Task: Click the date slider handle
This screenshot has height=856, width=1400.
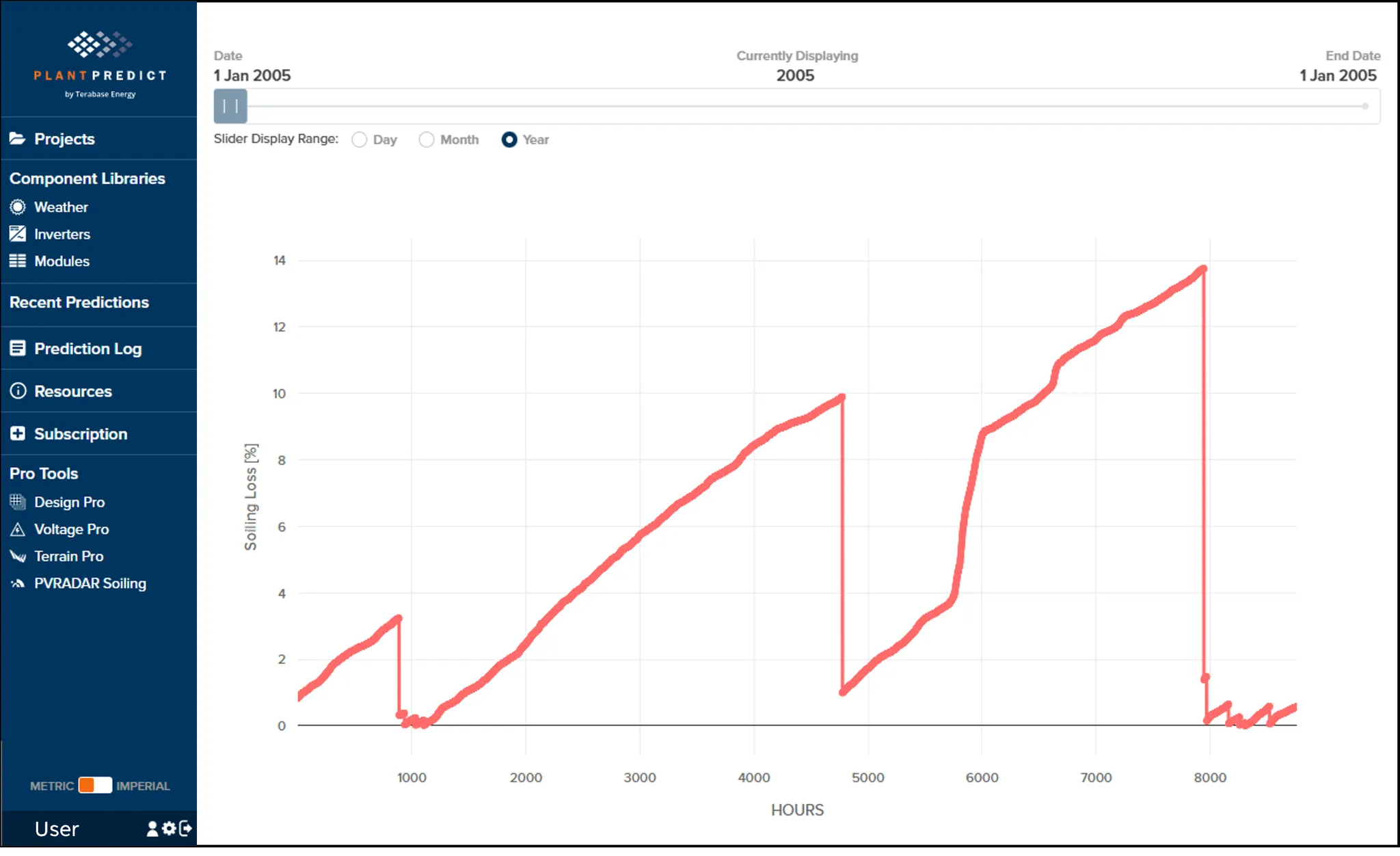Action: pyautogui.click(x=230, y=106)
